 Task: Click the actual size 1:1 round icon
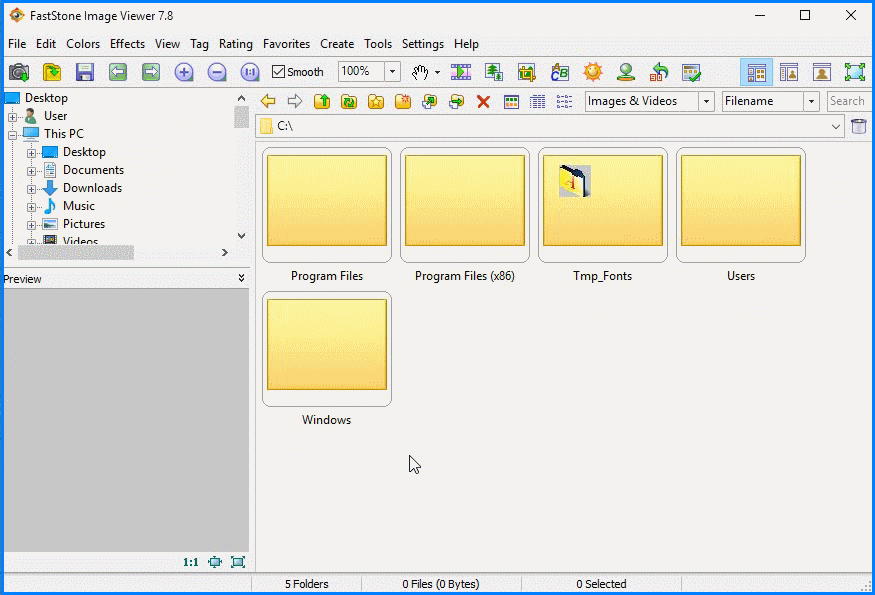[250, 72]
